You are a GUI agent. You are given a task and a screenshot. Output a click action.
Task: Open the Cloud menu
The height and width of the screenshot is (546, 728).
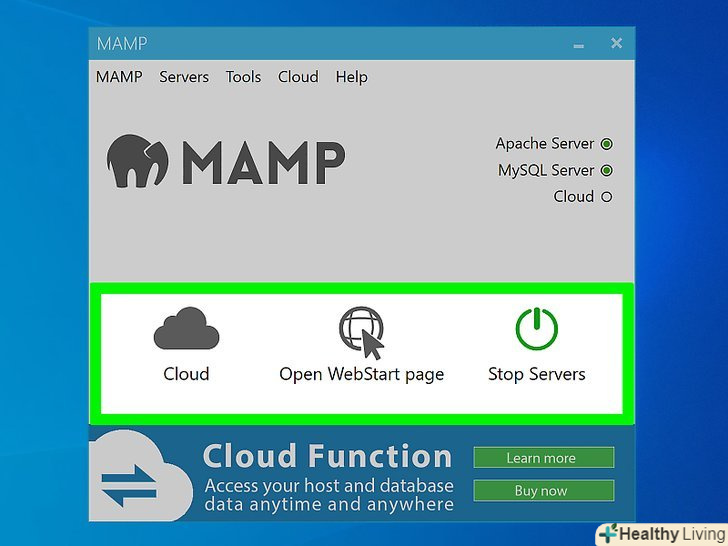pos(298,77)
